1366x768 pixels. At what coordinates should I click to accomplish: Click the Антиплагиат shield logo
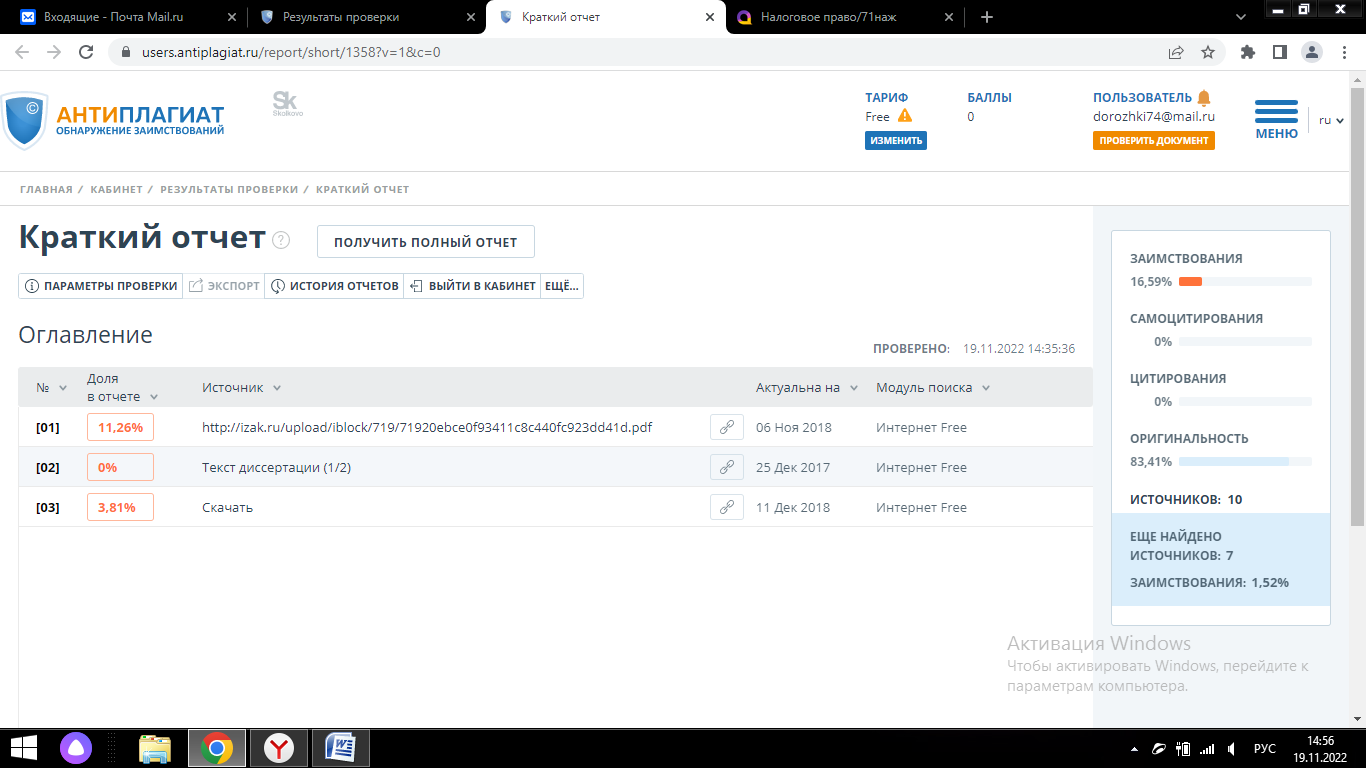(x=24, y=118)
